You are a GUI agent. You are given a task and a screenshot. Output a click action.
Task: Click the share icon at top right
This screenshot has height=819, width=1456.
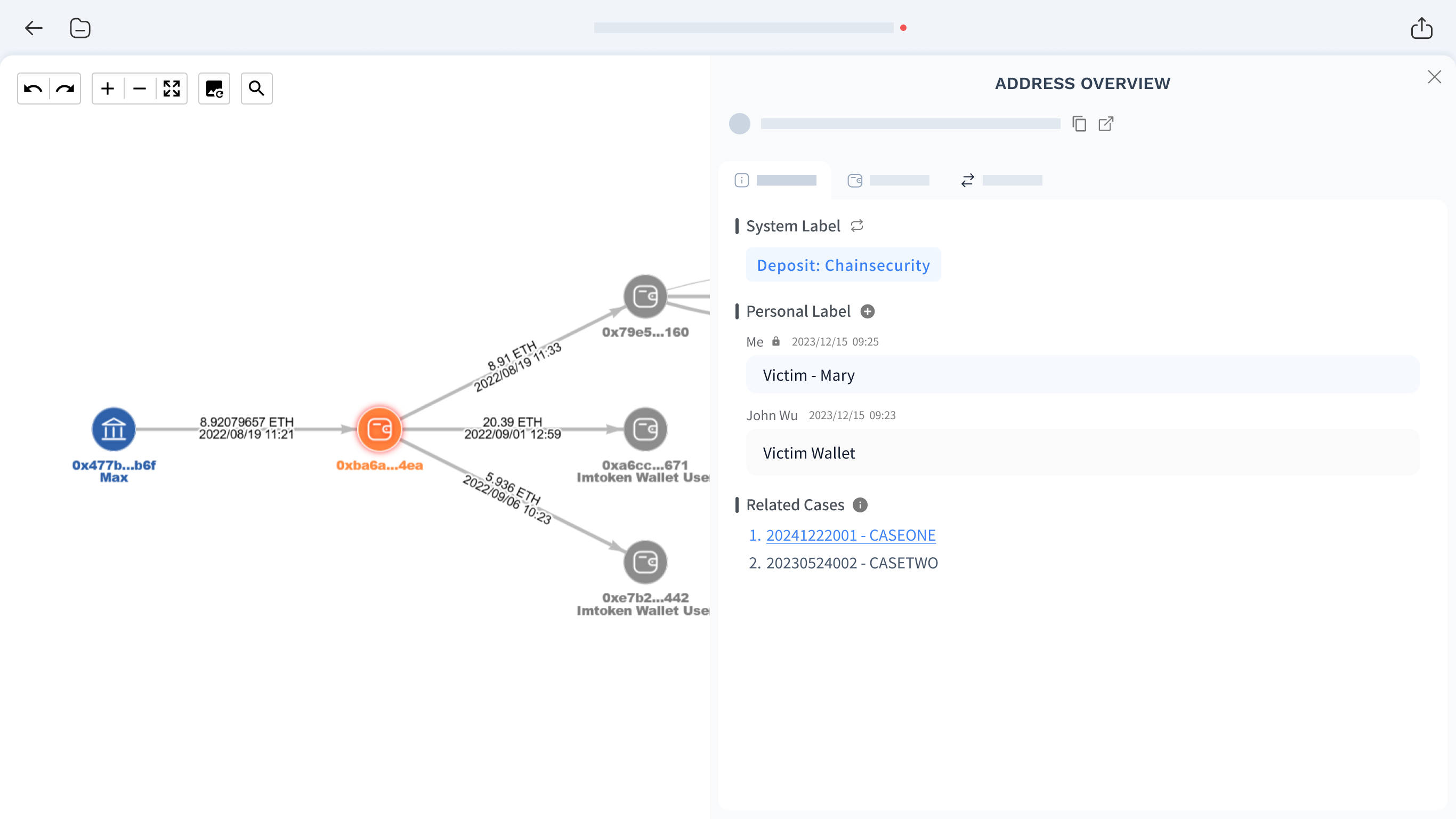pyautogui.click(x=1421, y=28)
